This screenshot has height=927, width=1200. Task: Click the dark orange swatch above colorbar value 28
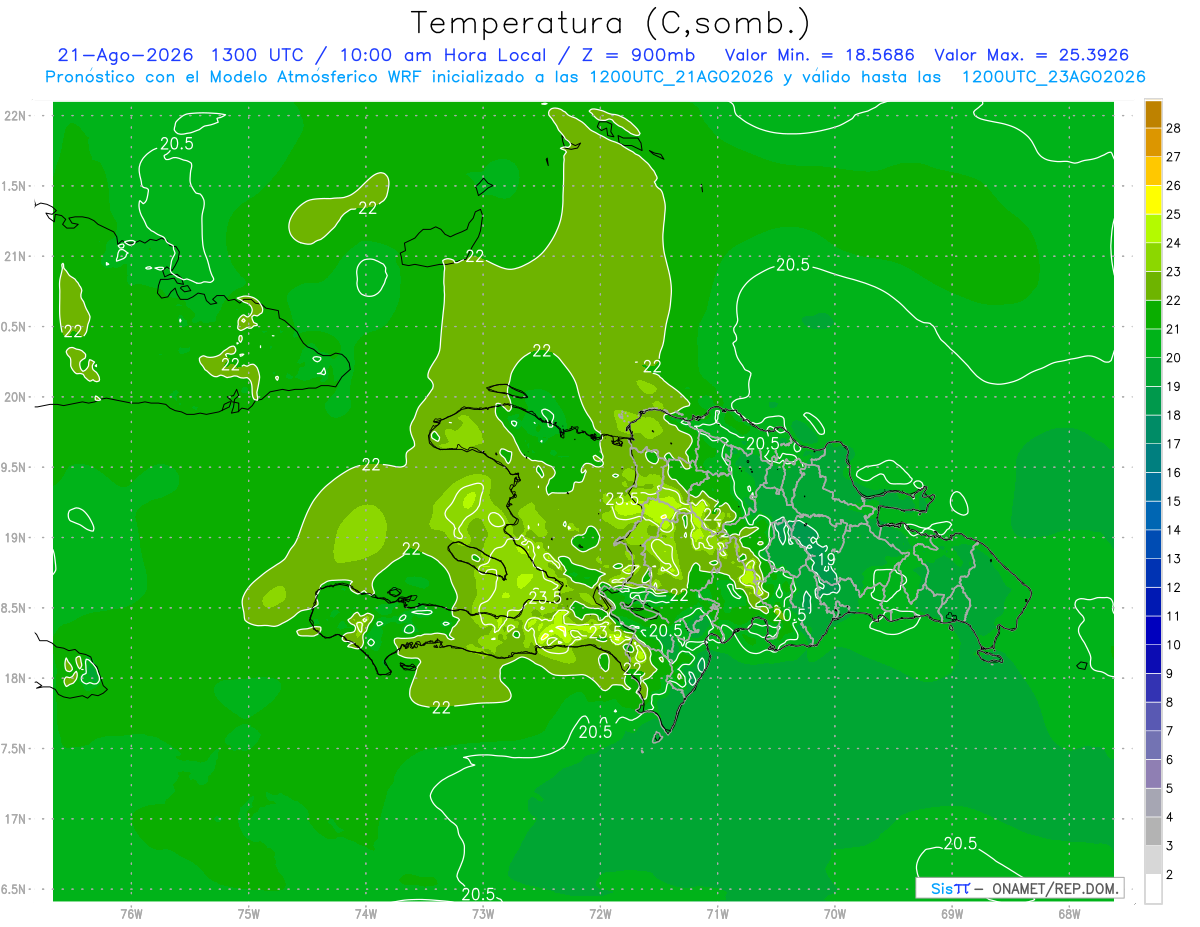pyautogui.click(x=1153, y=114)
